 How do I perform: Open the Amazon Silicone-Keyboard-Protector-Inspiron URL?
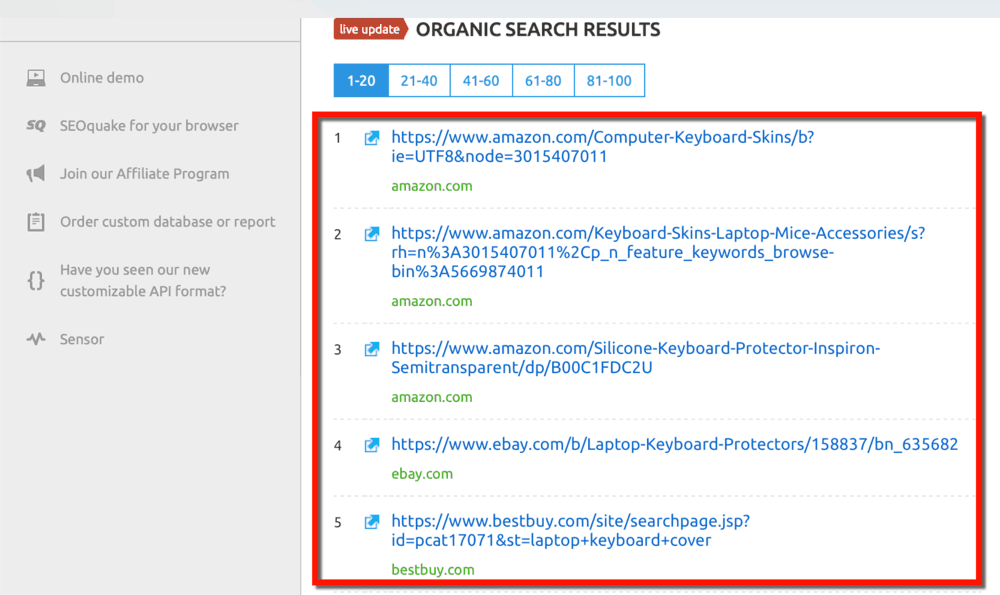[636, 358]
